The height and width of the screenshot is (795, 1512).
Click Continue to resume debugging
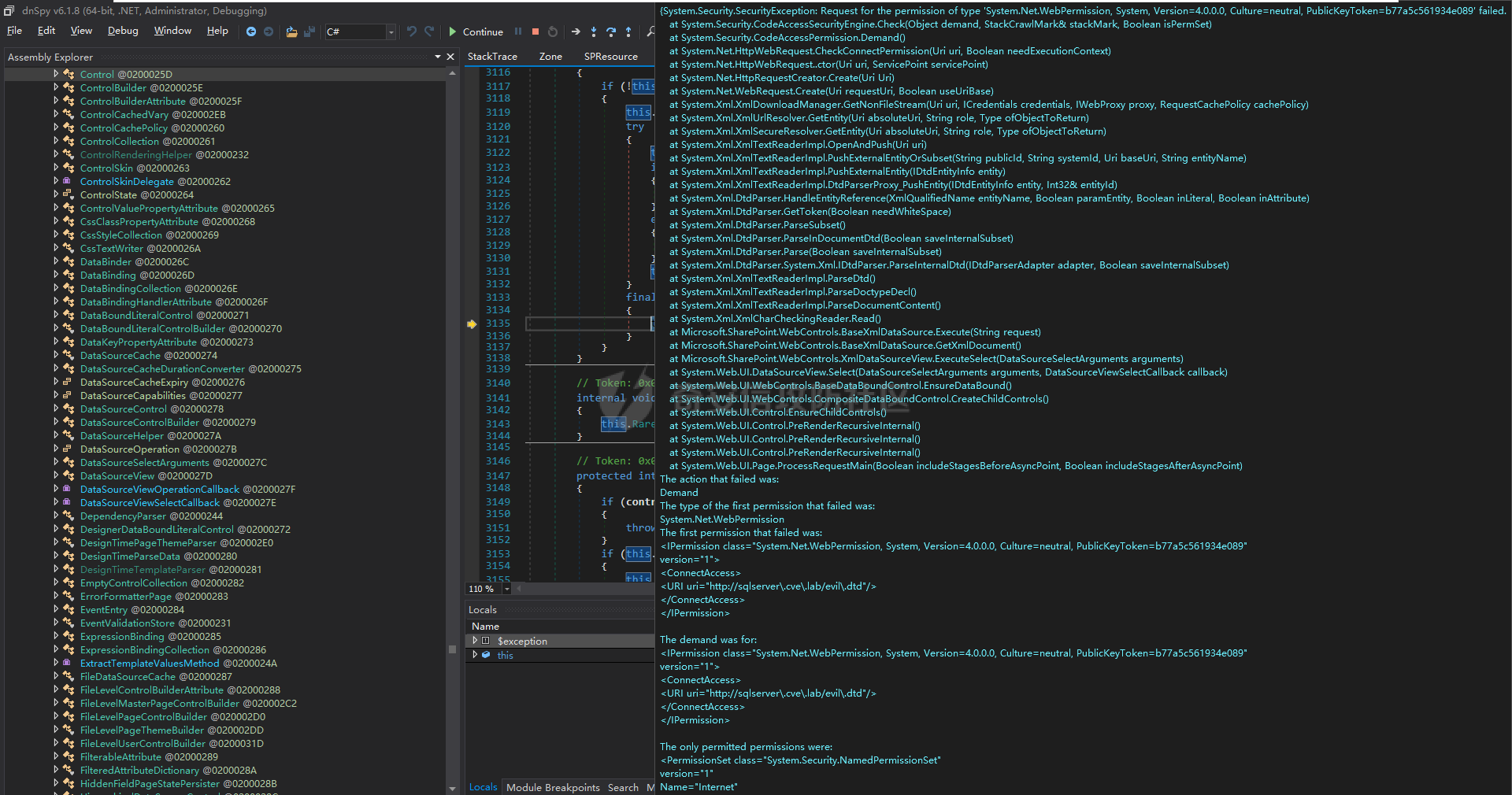click(476, 31)
